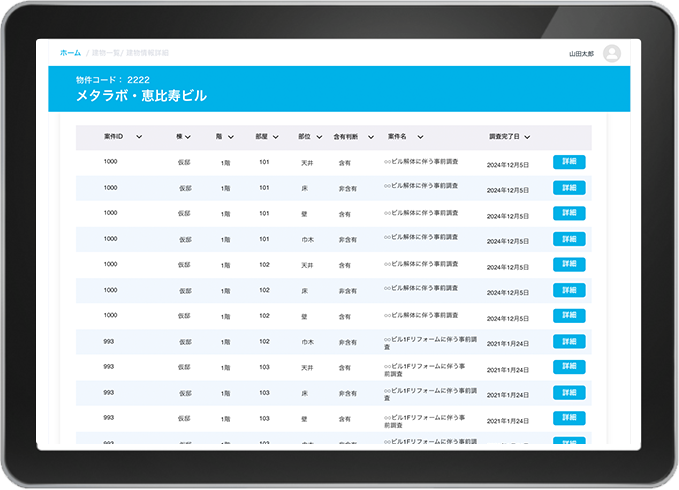Open the 棟 column chevron
The height and width of the screenshot is (490, 679).
pyautogui.click(x=188, y=137)
